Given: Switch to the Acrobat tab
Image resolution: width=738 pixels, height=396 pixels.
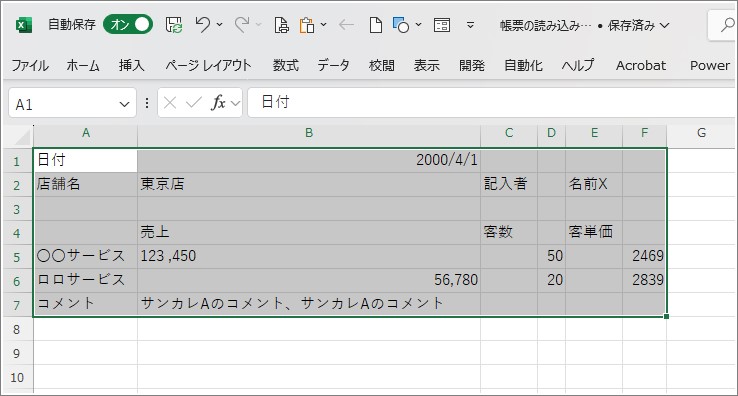Looking at the screenshot, I should pos(641,65).
